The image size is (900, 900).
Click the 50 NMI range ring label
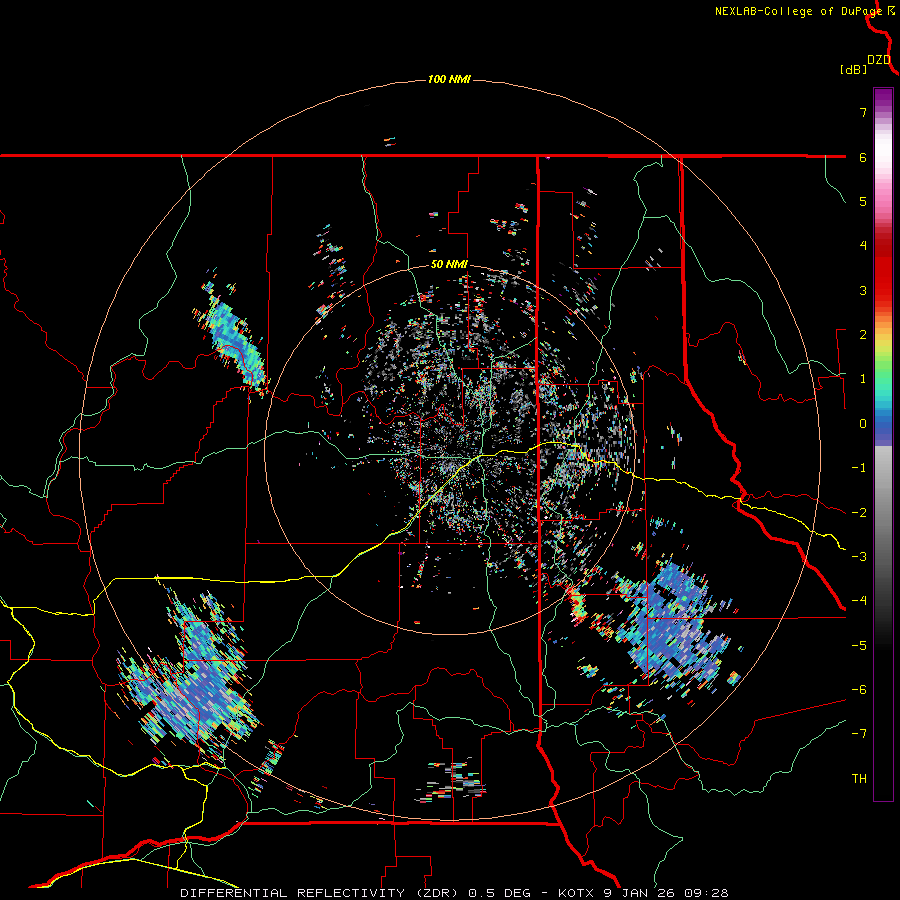pos(449,265)
